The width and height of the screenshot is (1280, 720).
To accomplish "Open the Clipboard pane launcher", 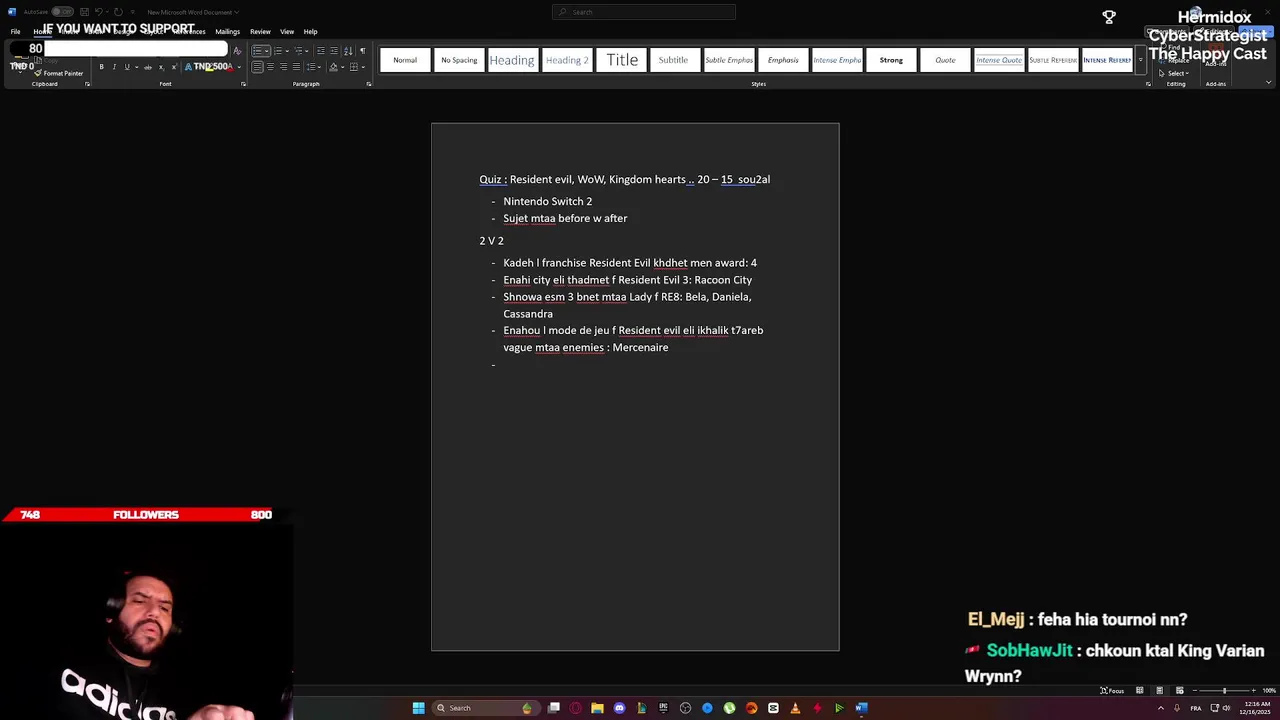I will pyautogui.click(x=87, y=84).
